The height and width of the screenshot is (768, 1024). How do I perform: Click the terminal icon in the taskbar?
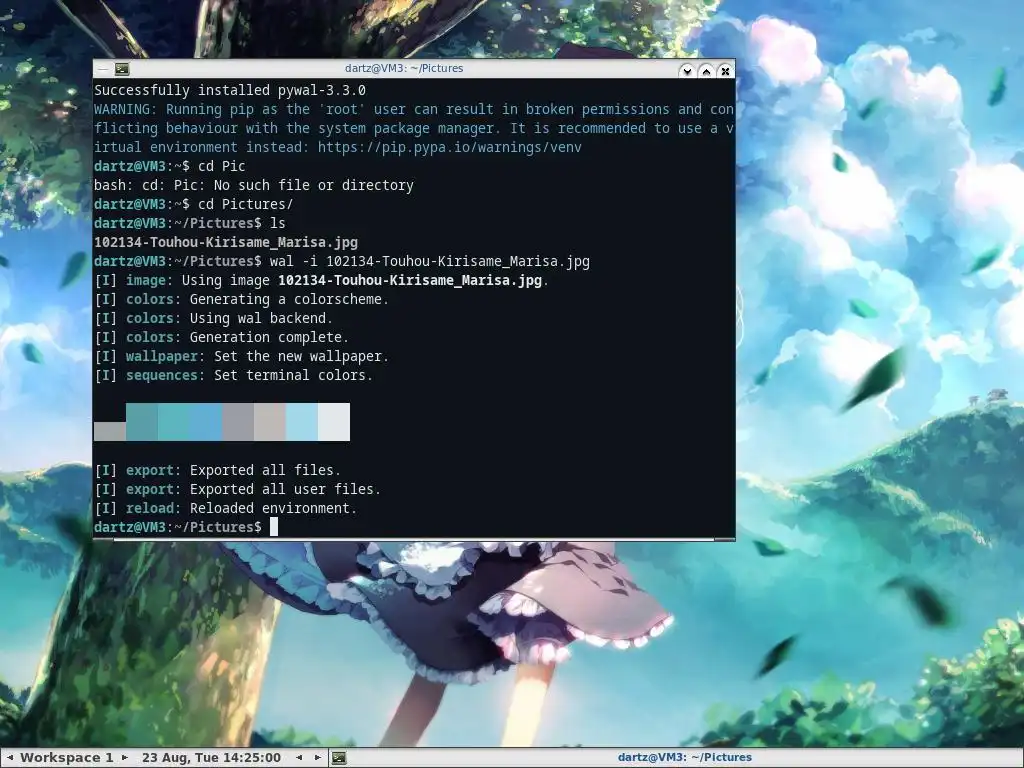pyautogui.click(x=339, y=758)
